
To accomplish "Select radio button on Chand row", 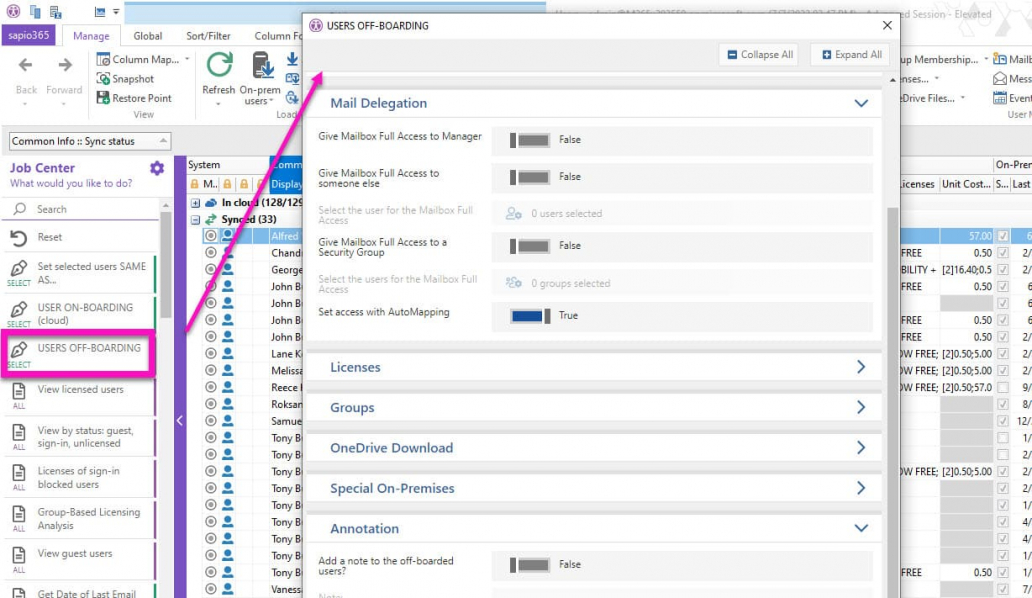I will pos(211,253).
